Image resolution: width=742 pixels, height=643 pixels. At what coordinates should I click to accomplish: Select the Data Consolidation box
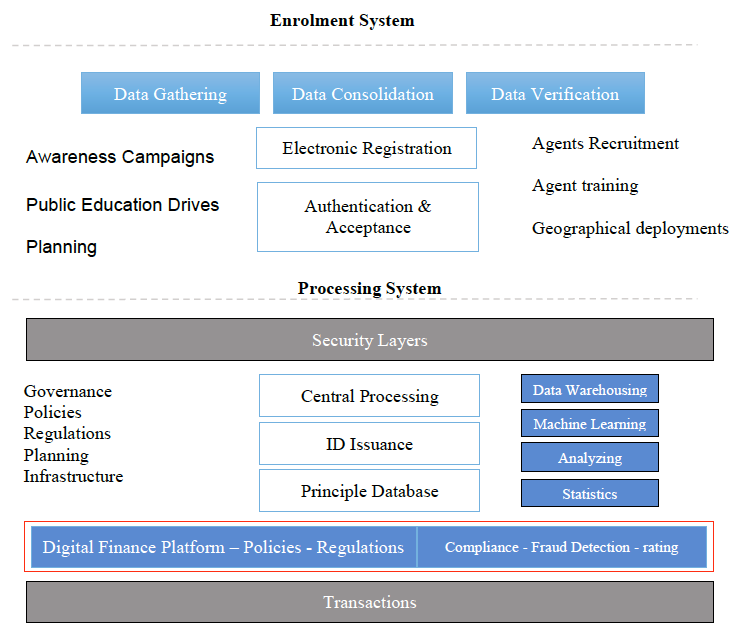[363, 93]
